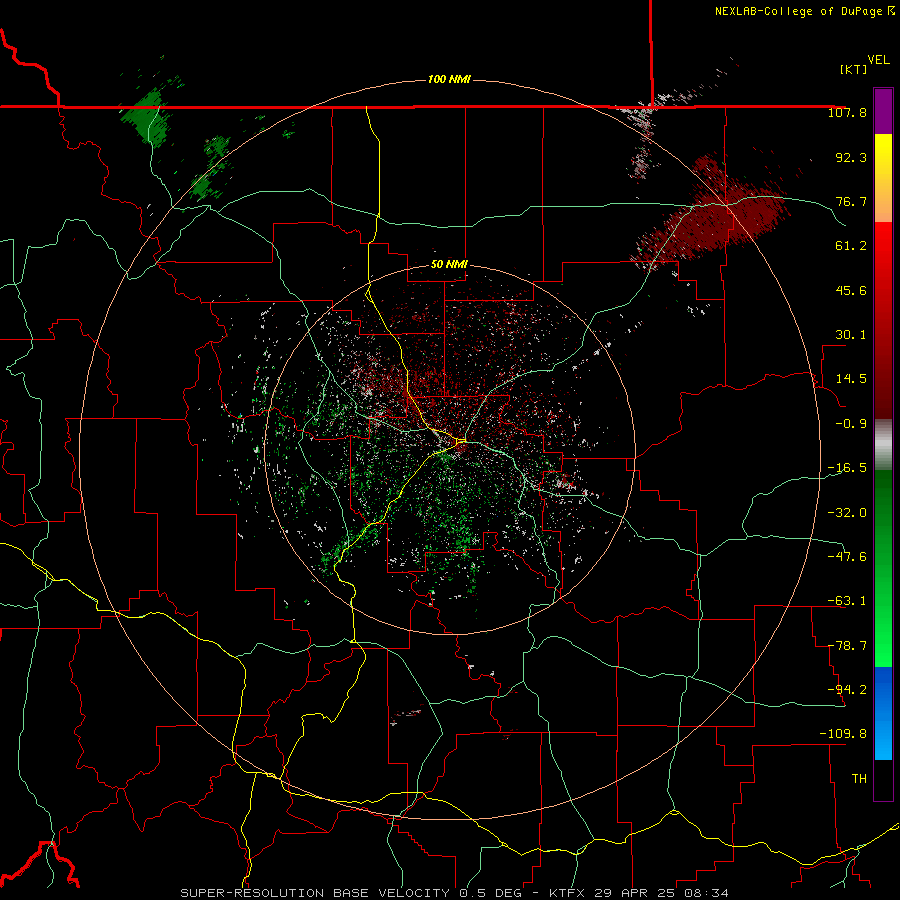Select the 107.8 legend value
The height and width of the screenshot is (900, 900).
[x=847, y=112]
